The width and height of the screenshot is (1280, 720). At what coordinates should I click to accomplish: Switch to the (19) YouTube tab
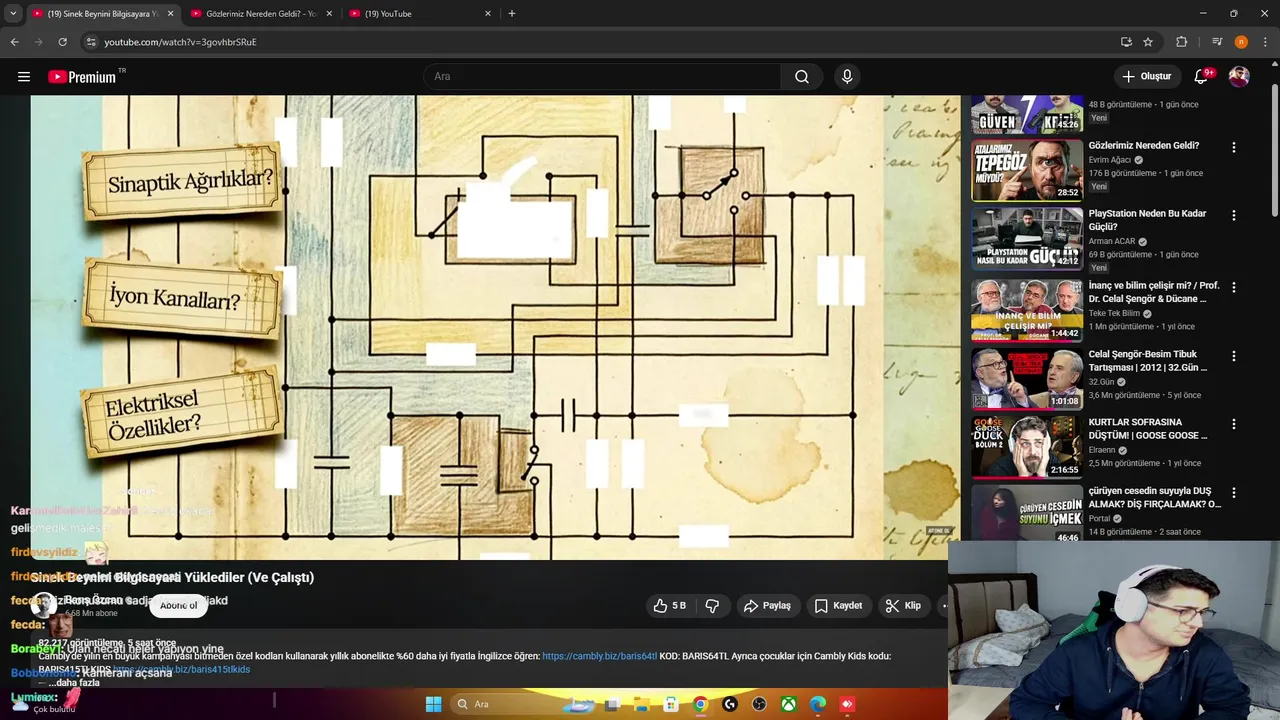420,14
